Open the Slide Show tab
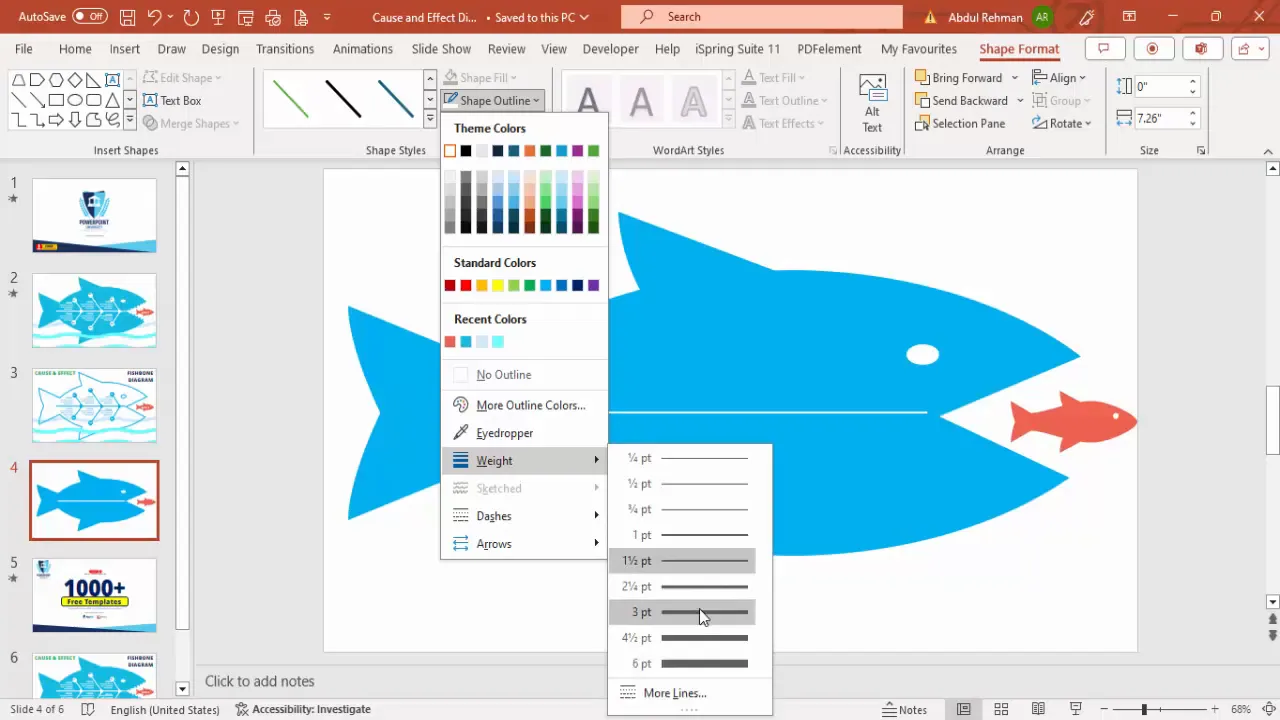 (x=441, y=49)
